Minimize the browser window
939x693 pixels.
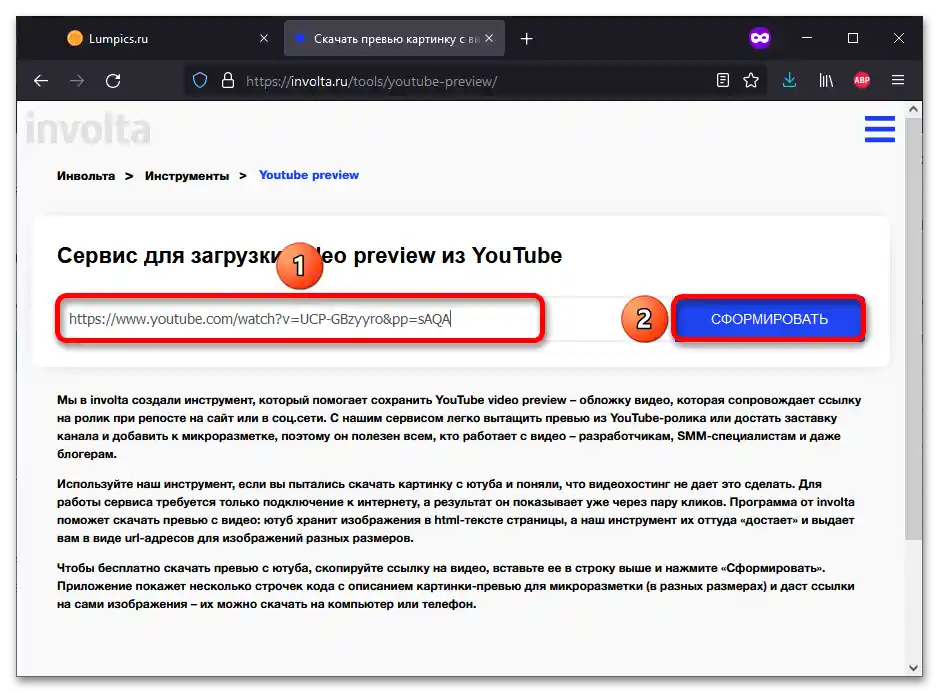click(x=807, y=38)
